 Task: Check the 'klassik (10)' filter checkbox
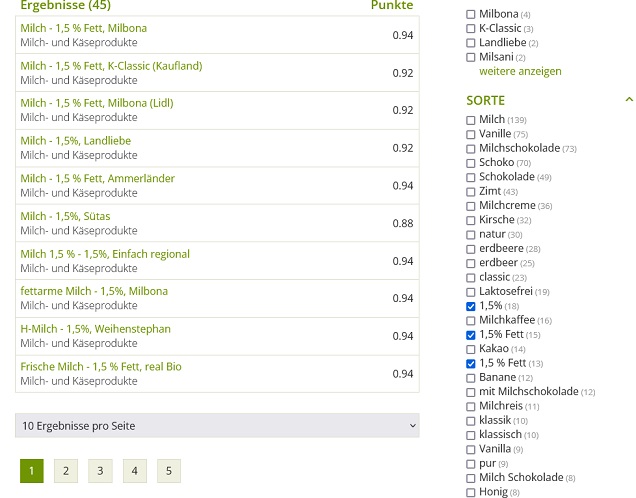[471, 421]
